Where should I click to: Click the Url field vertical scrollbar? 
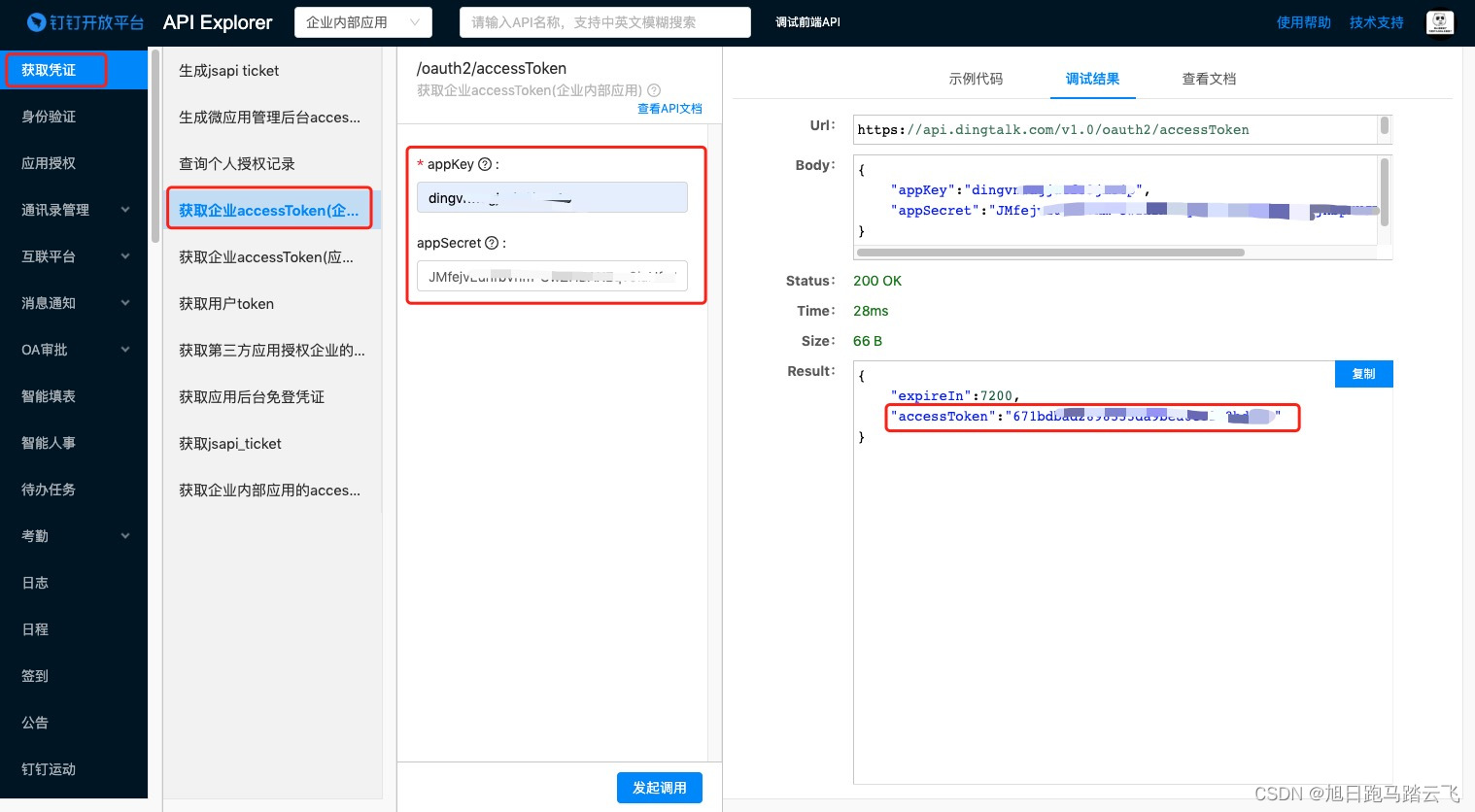tap(1385, 126)
